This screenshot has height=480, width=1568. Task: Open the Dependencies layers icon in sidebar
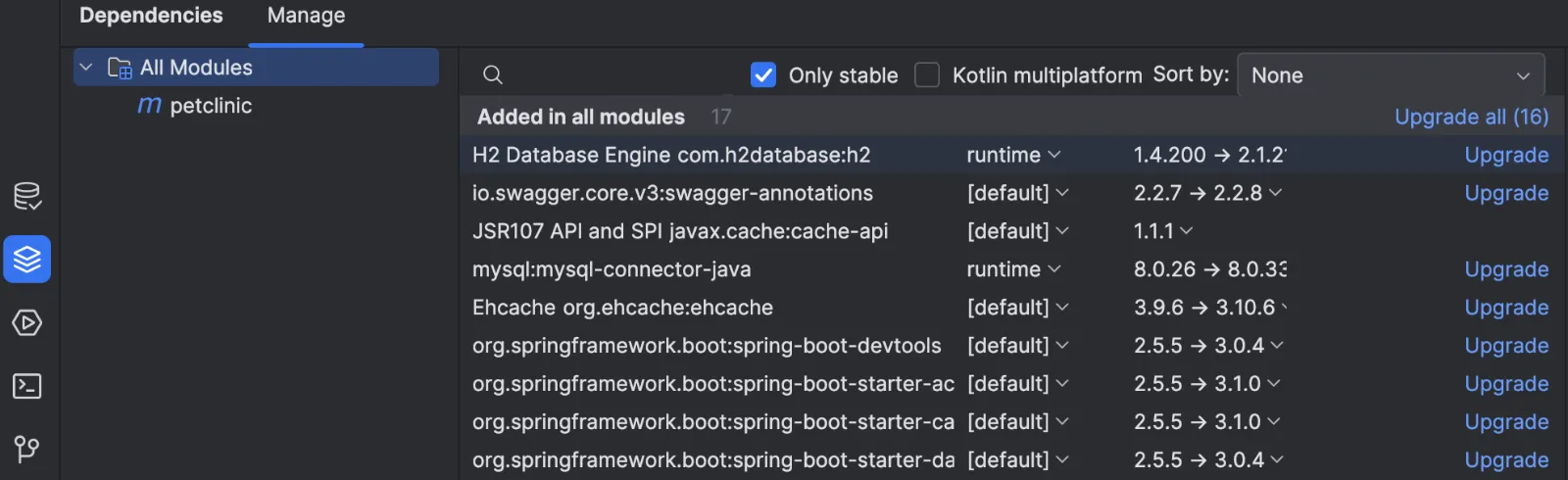[27, 260]
